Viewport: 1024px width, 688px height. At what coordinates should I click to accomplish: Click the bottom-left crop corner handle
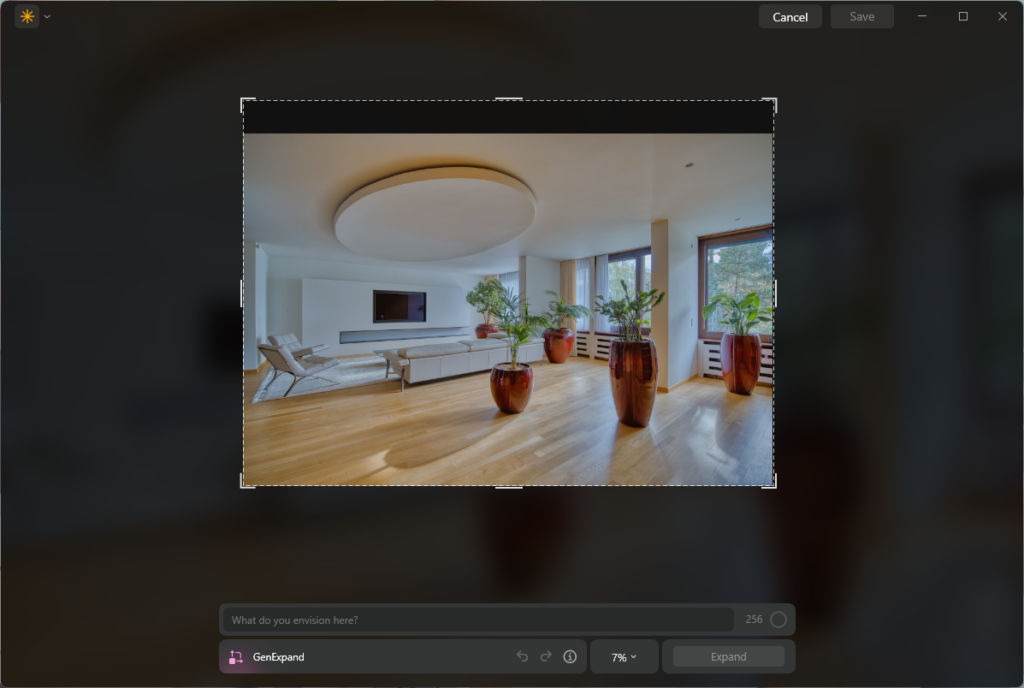(246, 482)
